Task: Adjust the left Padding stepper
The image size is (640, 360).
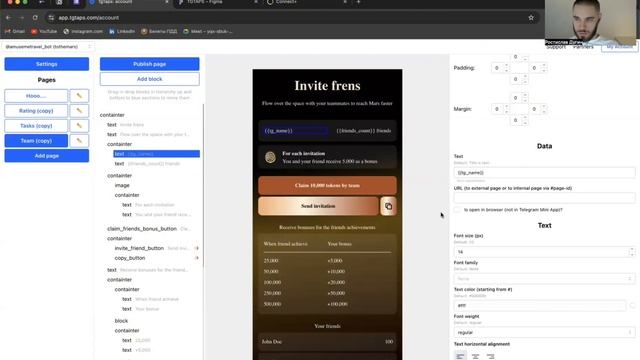Action: (506, 68)
